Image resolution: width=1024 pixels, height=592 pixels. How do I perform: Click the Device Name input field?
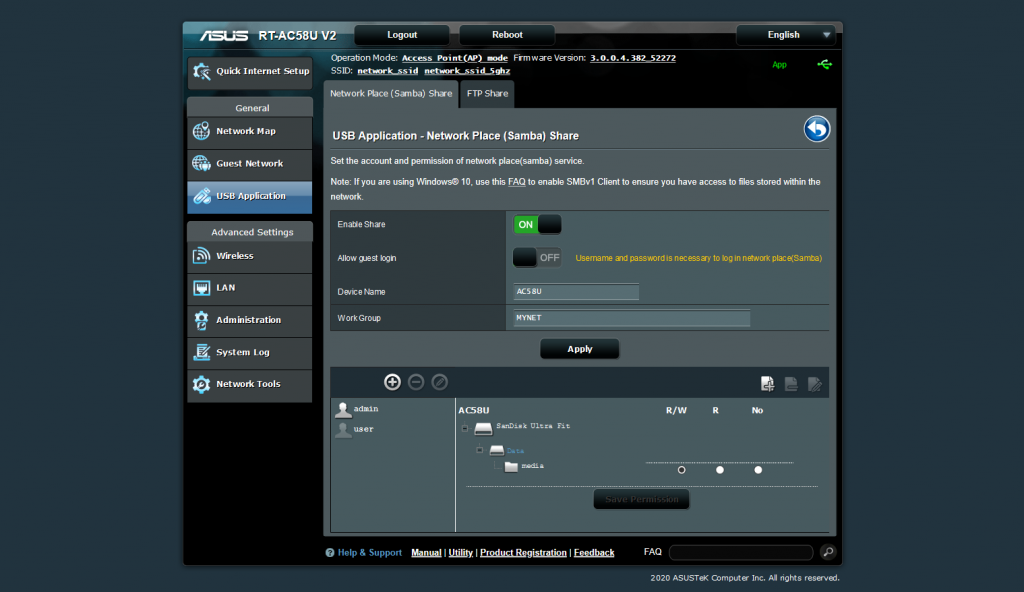click(x=576, y=291)
